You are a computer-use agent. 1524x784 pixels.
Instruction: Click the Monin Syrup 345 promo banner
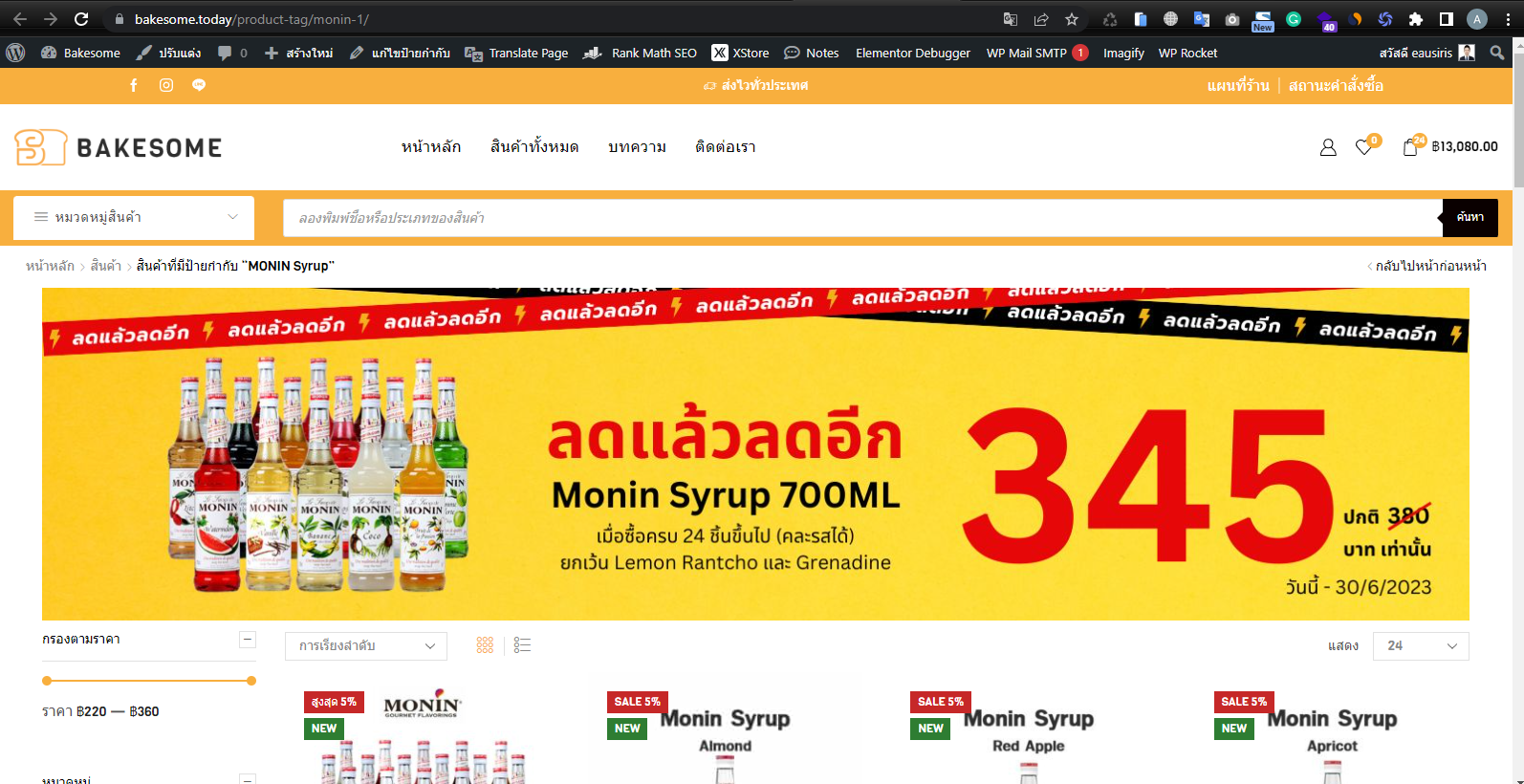tap(755, 454)
